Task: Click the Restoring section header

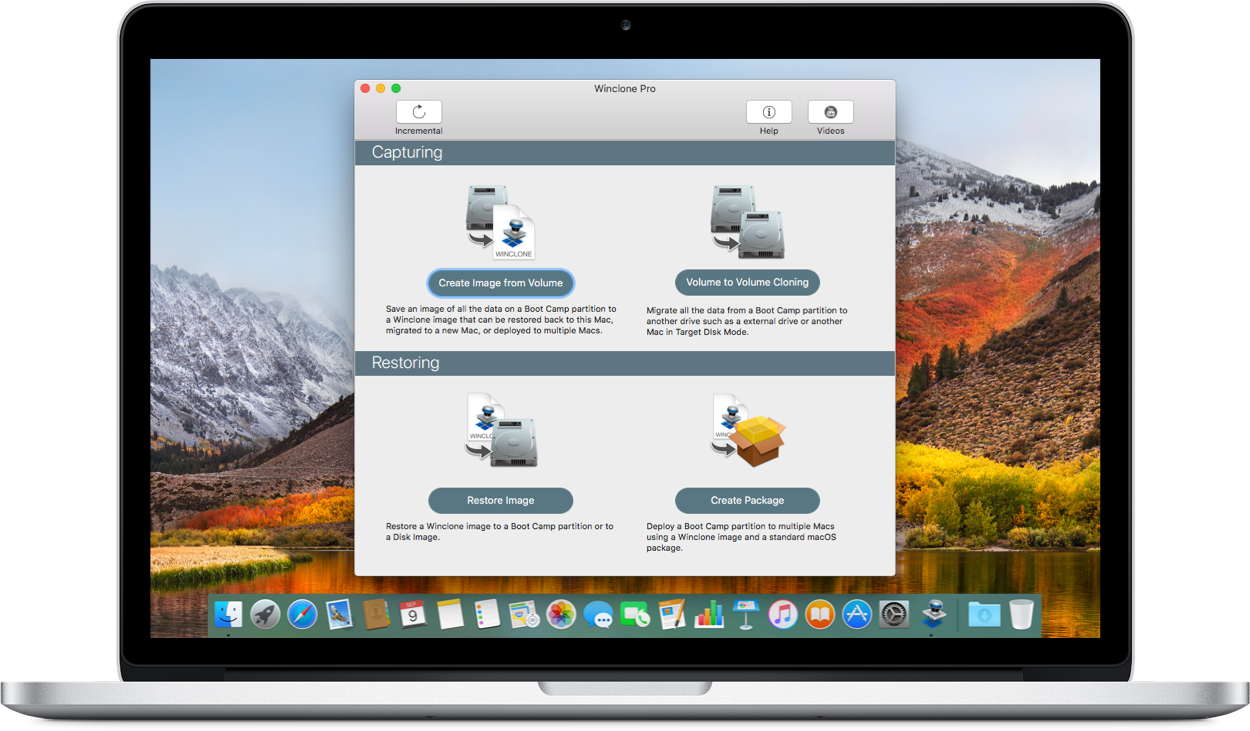Action: tap(625, 363)
